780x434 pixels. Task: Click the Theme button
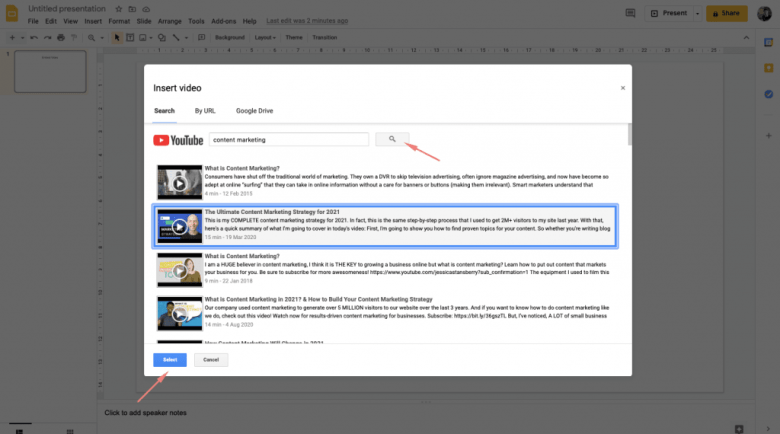tap(294, 37)
